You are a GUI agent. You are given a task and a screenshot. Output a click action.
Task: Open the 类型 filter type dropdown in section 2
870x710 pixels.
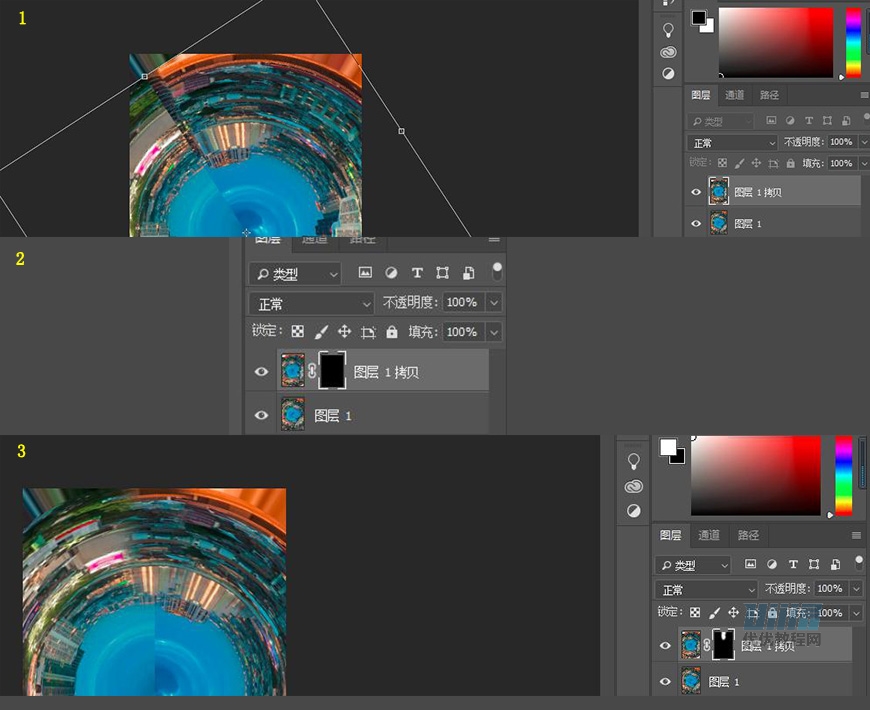tap(295, 273)
